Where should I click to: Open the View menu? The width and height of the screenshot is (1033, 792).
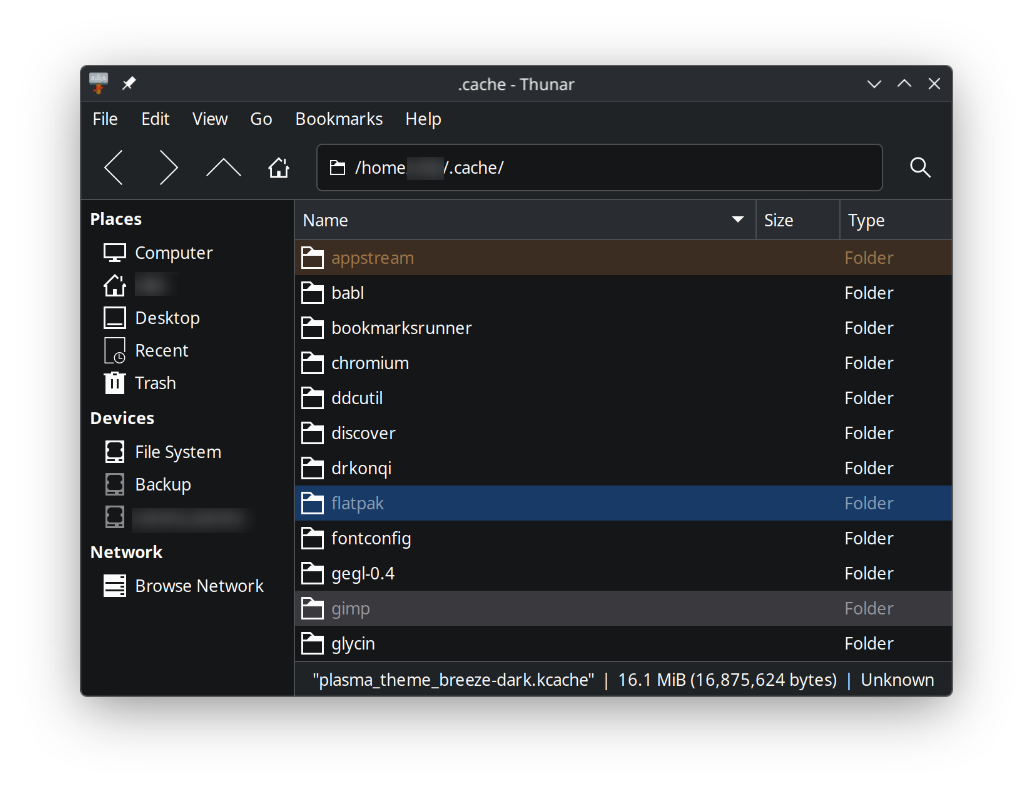coord(209,119)
